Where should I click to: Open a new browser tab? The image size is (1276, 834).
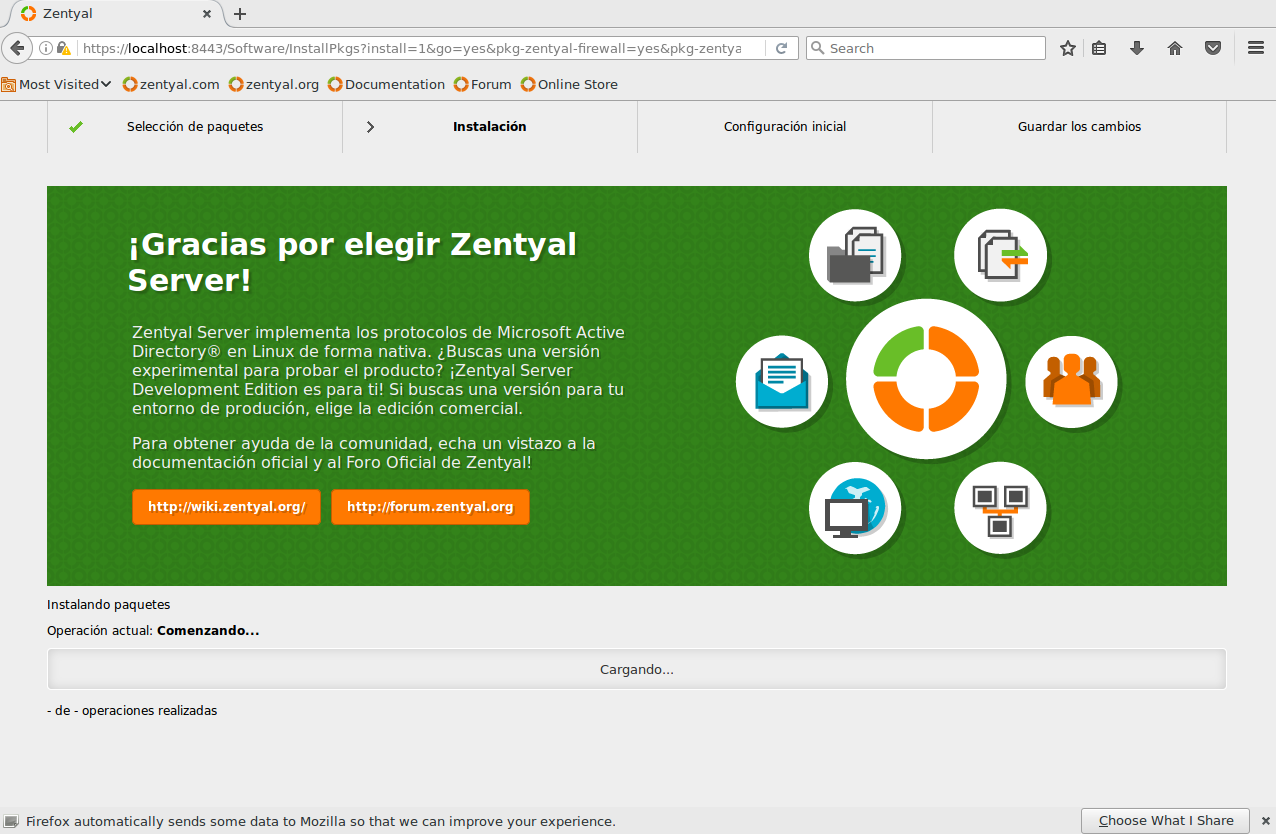(x=240, y=14)
